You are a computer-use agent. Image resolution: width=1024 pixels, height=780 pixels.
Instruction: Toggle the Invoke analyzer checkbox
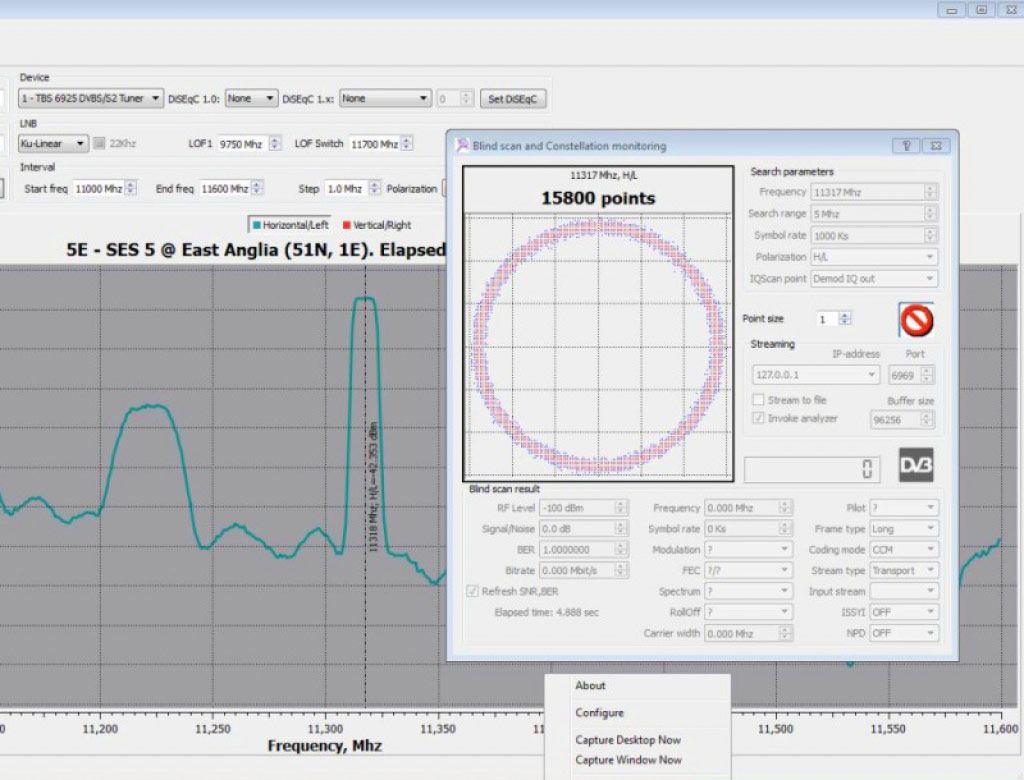[x=758, y=418]
